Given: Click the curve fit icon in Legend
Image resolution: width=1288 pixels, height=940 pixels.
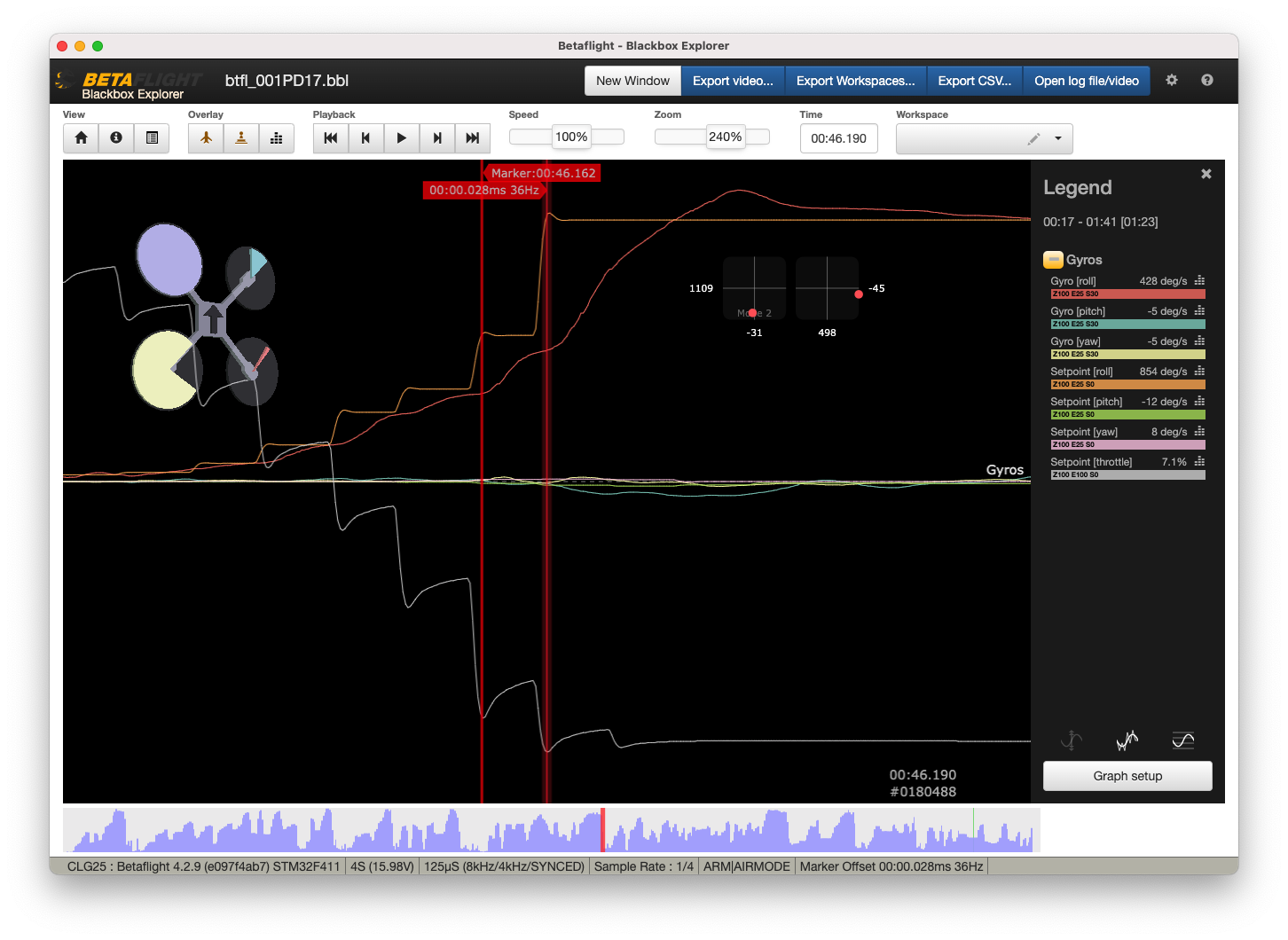Looking at the screenshot, I should click(x=1183, y=740).
